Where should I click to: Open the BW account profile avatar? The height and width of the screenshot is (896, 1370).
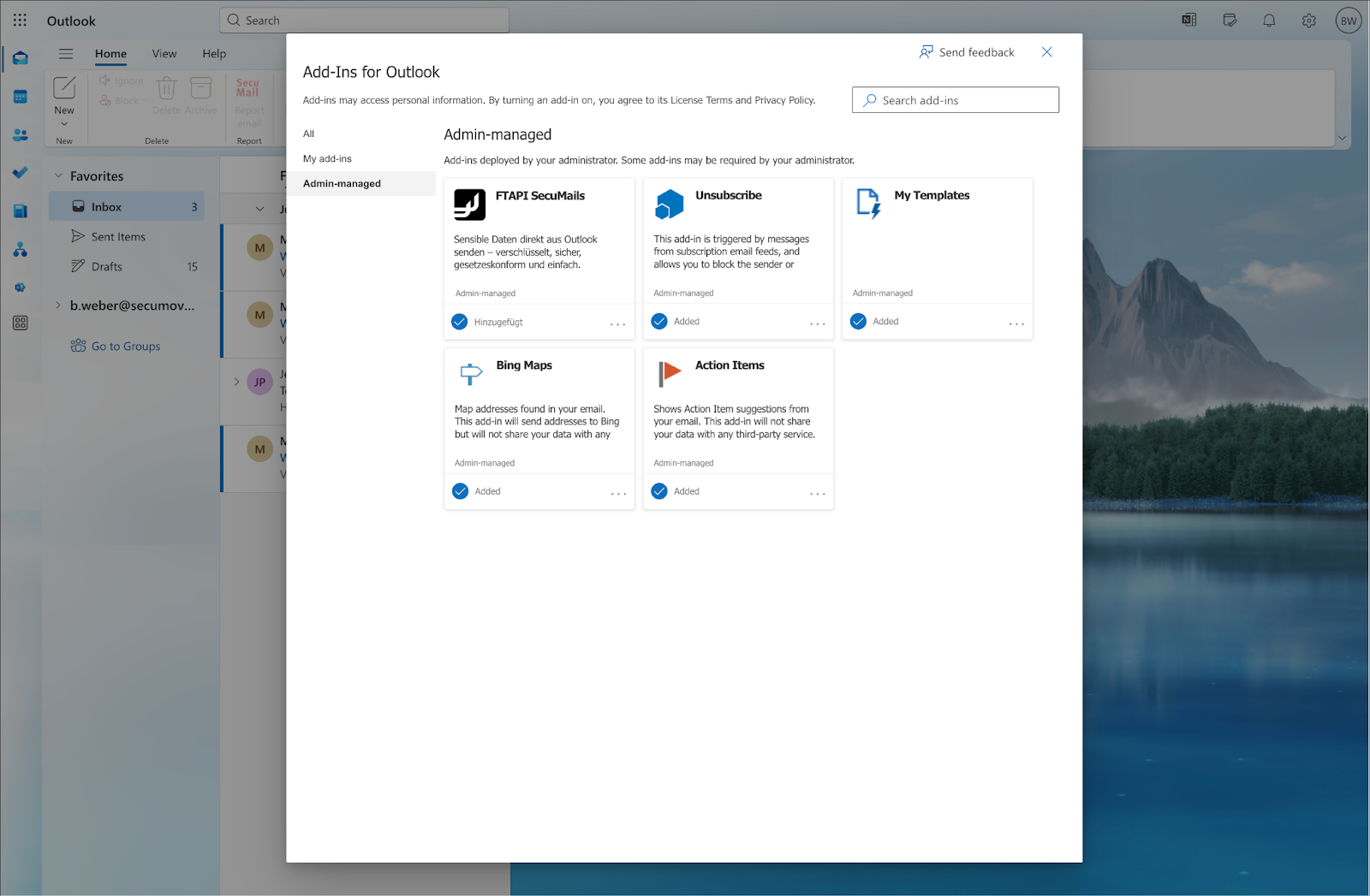click(x=1348, y=21)
